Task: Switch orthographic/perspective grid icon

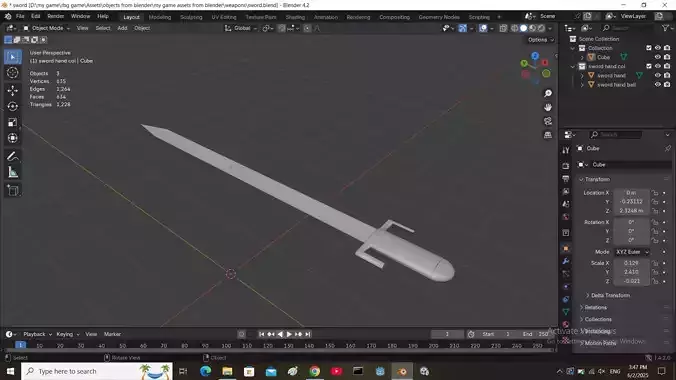Action: [x=548, y=135]
